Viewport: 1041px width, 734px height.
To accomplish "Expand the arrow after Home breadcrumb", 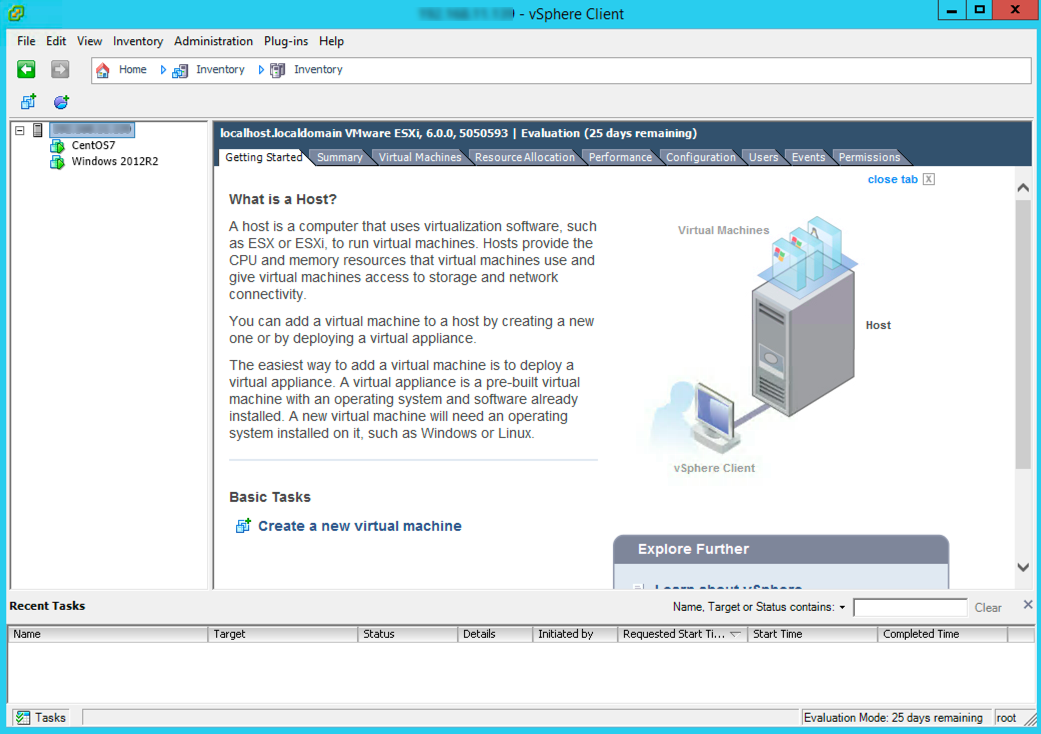I will (163, 70).
